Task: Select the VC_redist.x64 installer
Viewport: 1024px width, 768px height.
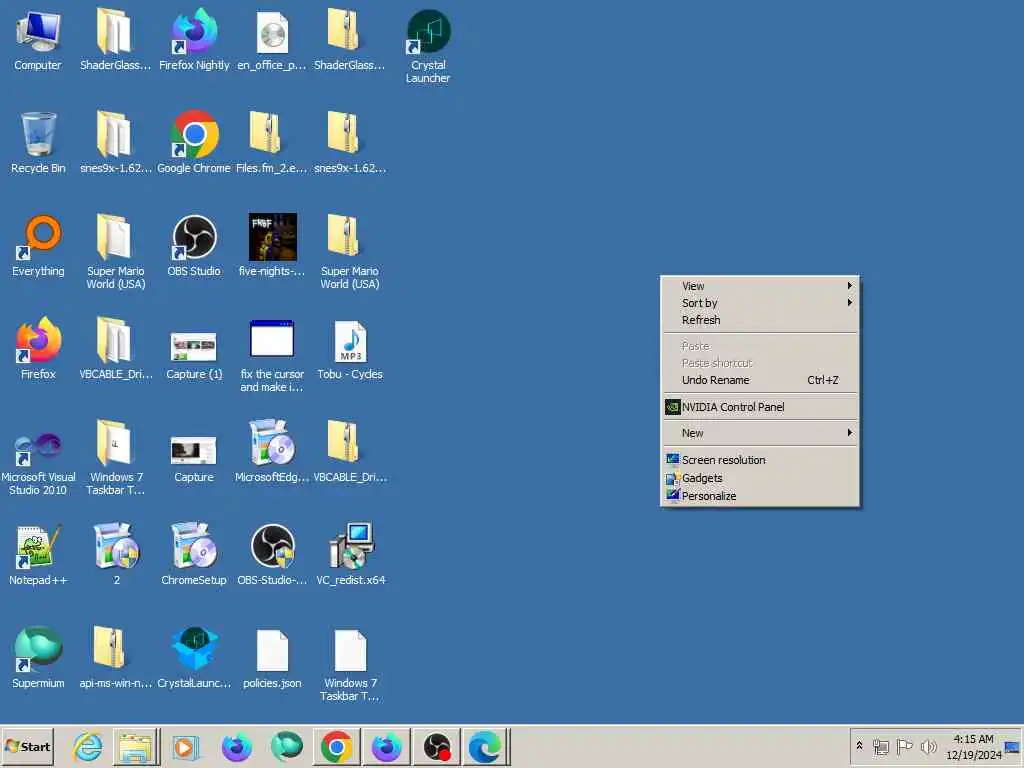Action: [x=350, y=555]
